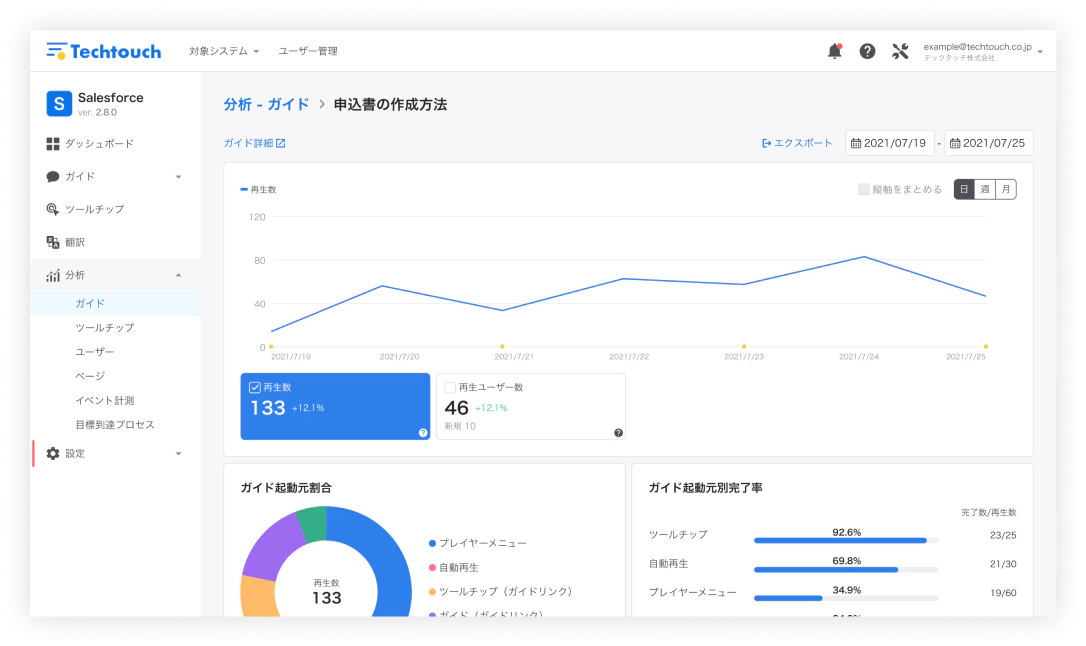The height and width of the screenshot is (646, 1086).
Task: Click the help icon on 再生ユーザー数 card
Action: [618, 433]
